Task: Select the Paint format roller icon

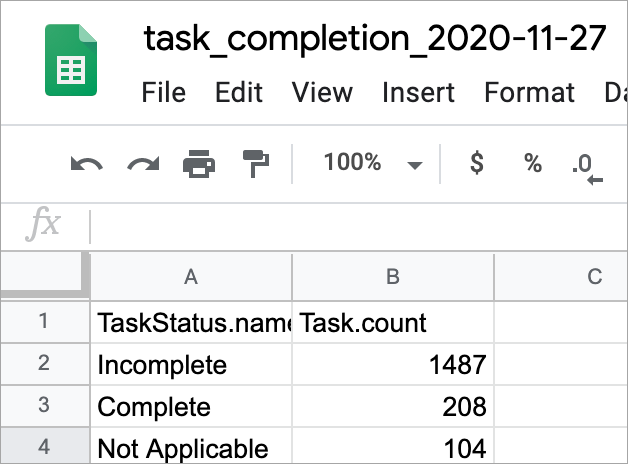Action: (254, 163)
